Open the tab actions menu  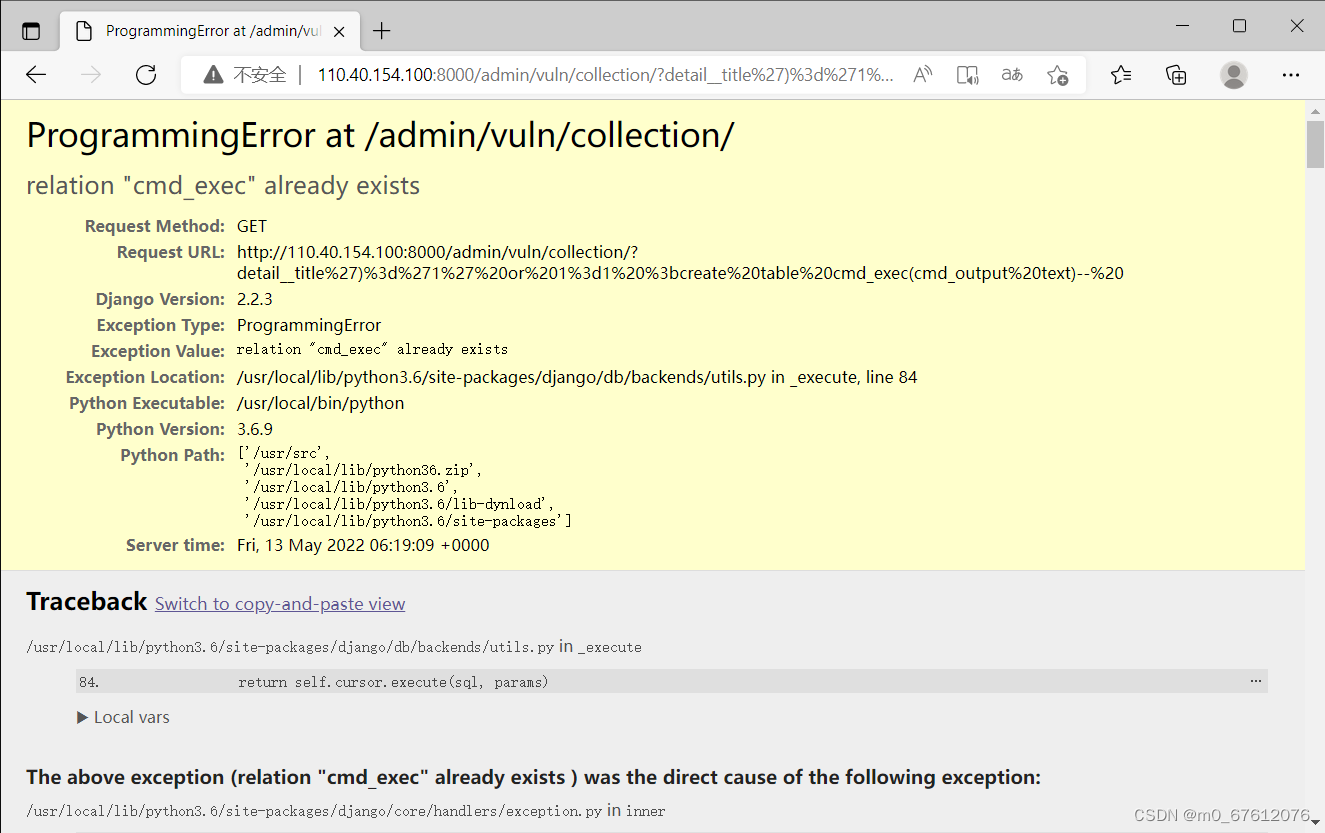coord(31,30)
